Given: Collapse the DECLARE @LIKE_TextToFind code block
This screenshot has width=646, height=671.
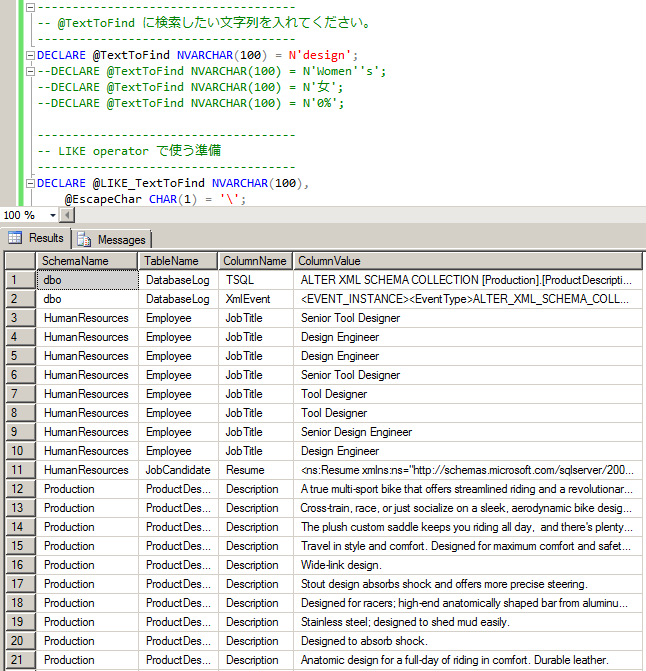Looking at the screenshot, I should pos(29,184).
